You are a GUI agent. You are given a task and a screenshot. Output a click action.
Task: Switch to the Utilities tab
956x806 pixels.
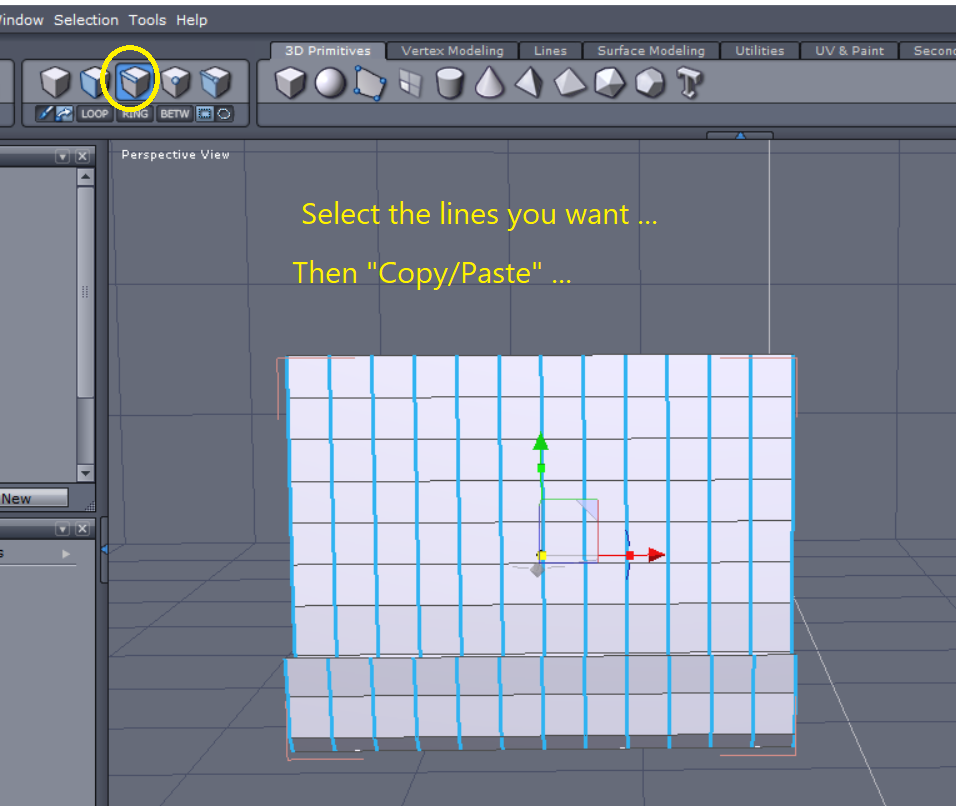pos(759,51)
